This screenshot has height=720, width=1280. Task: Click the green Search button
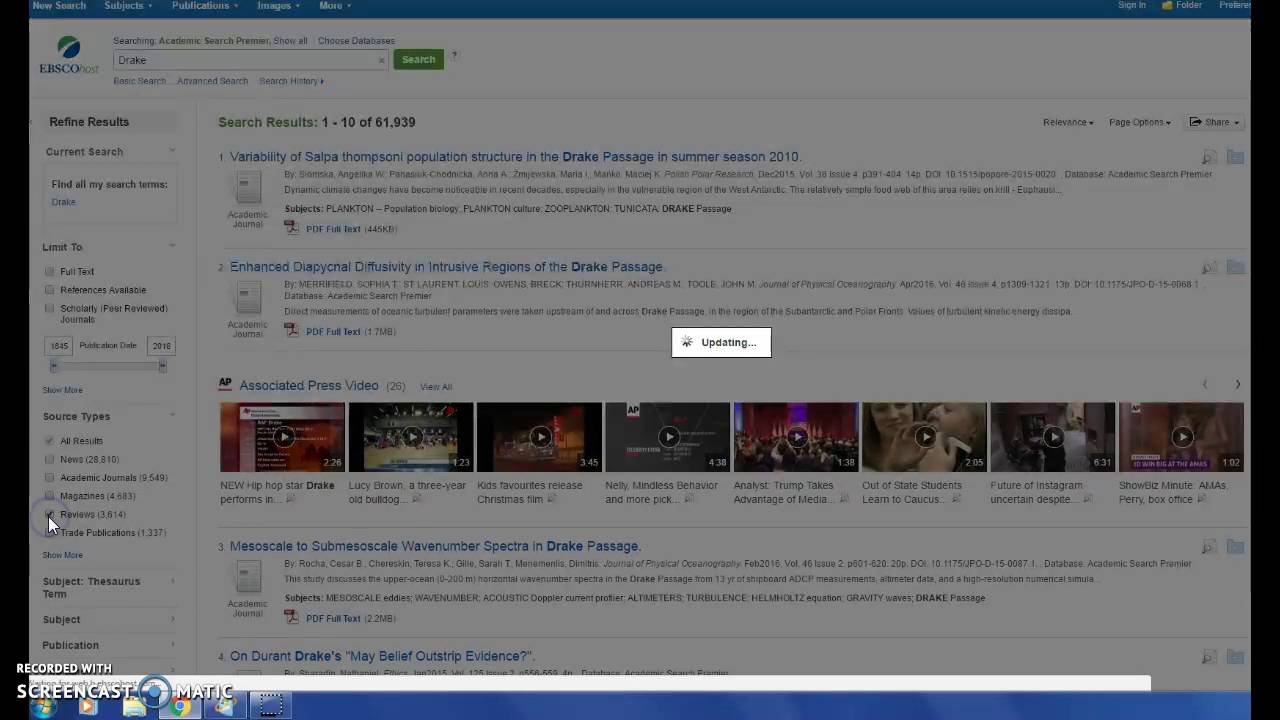(x=418, y=60)
